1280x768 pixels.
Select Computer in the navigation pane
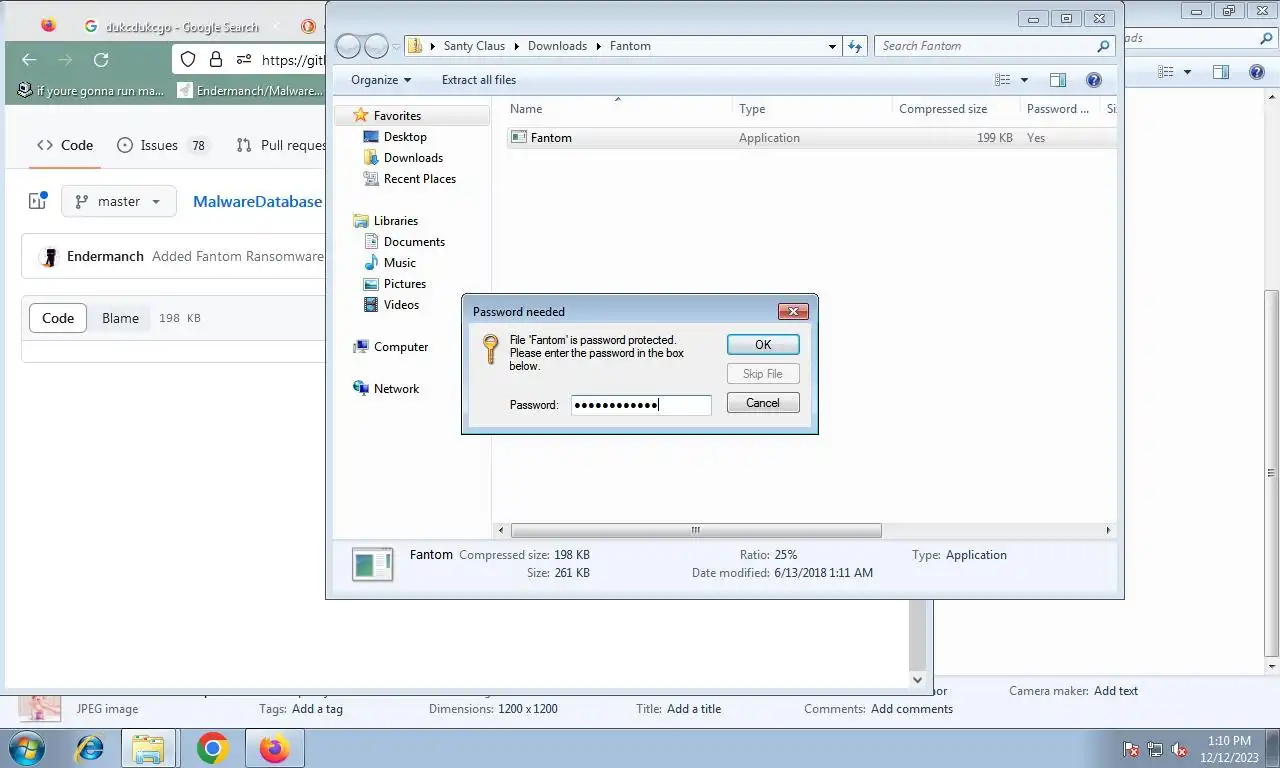tap(401, 347)
